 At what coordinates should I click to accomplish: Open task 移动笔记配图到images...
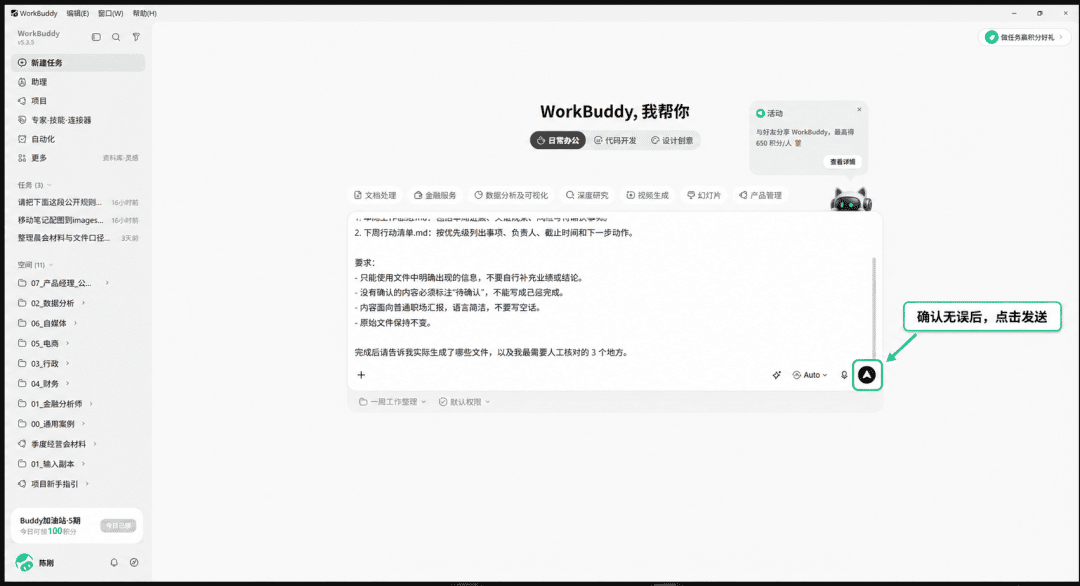(x=78, y=220)
